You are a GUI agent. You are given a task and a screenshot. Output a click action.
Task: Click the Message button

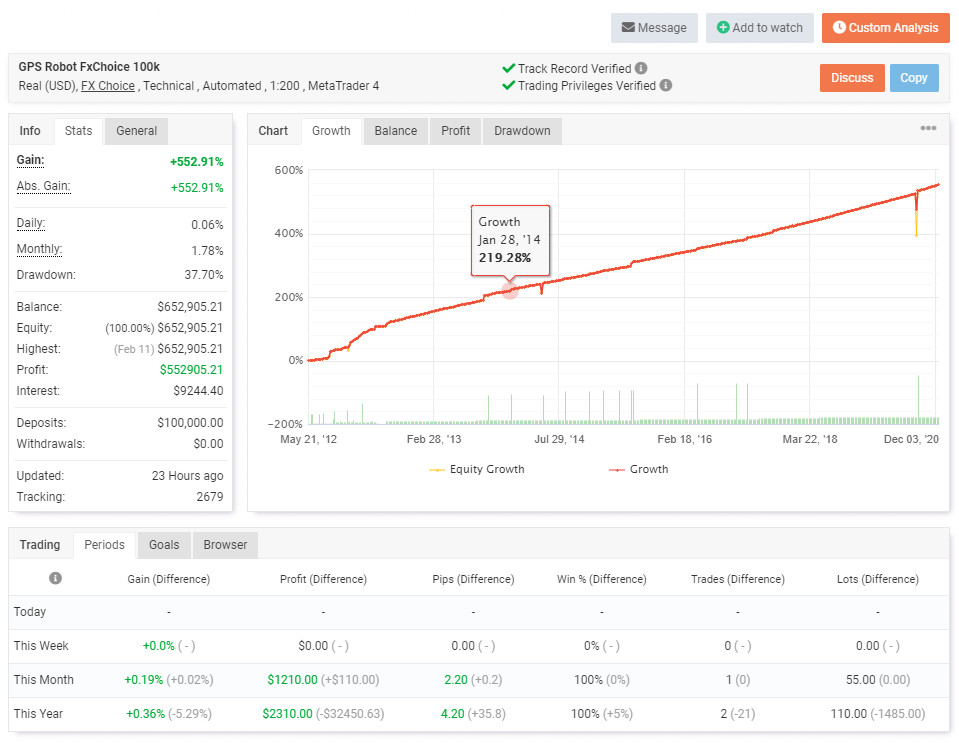point(654,28)
